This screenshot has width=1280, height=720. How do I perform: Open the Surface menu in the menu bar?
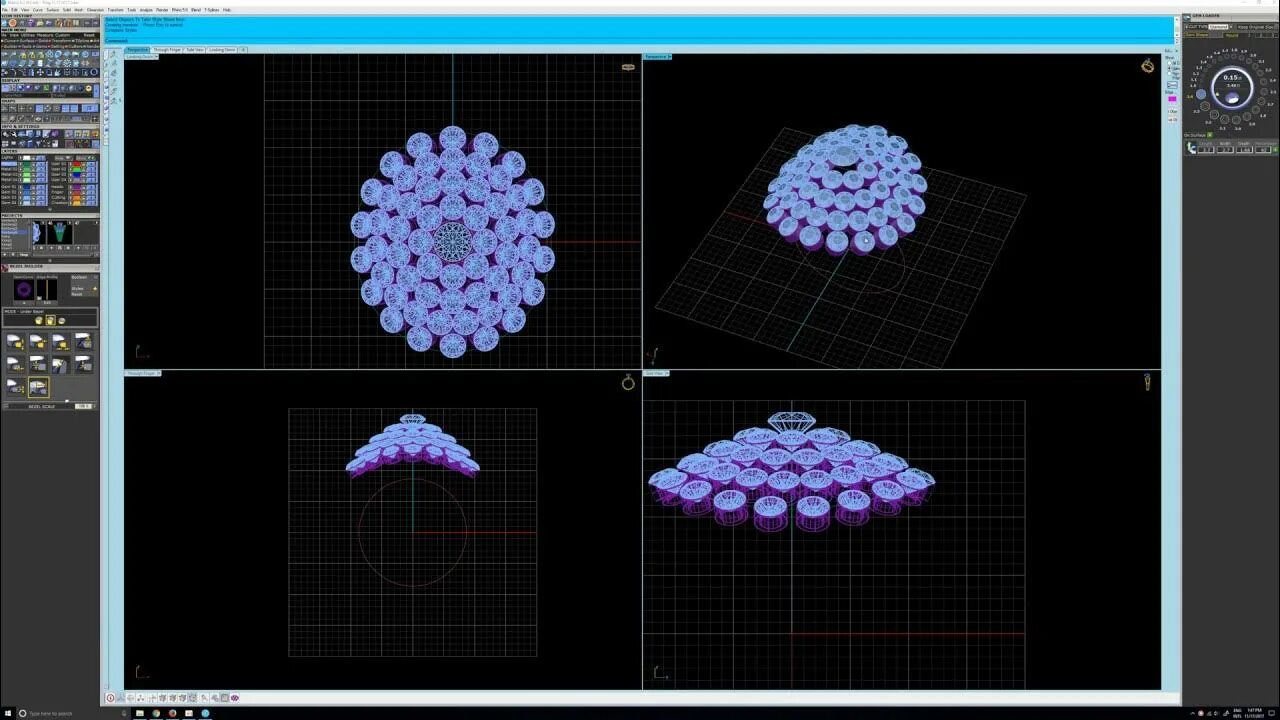(x=53, y=10)
